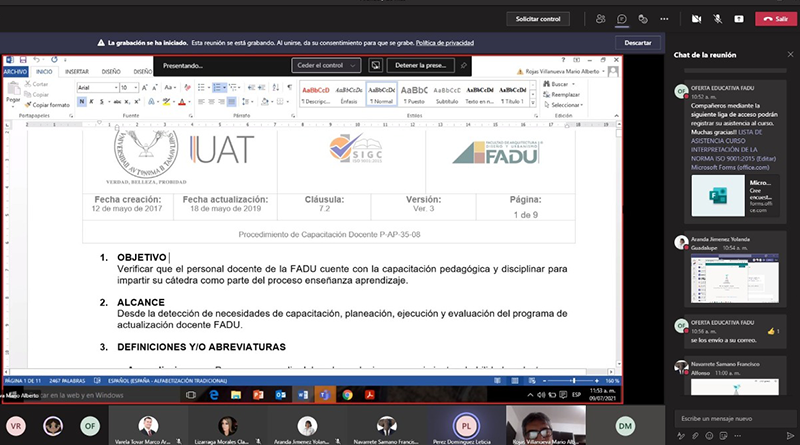Click the sort A-Z icon

click(276, 88)
